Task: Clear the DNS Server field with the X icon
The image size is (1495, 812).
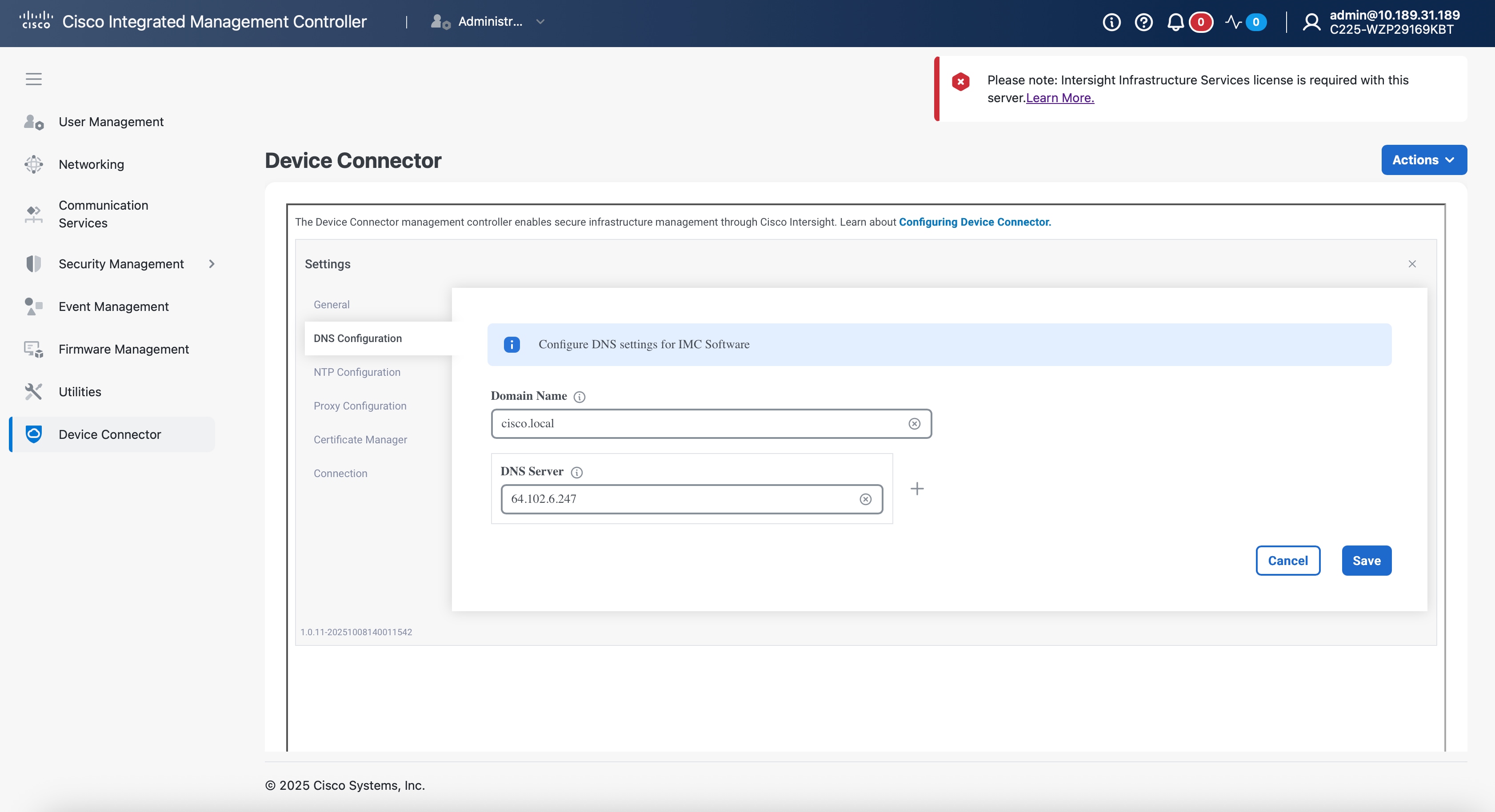Action: pyautogui.click(x=865, y=499)
